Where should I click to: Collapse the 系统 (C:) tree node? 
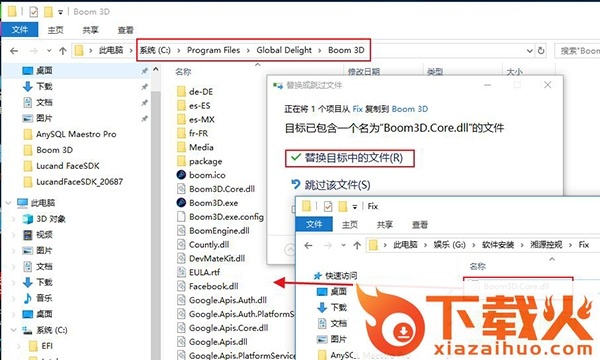point(13,330)
